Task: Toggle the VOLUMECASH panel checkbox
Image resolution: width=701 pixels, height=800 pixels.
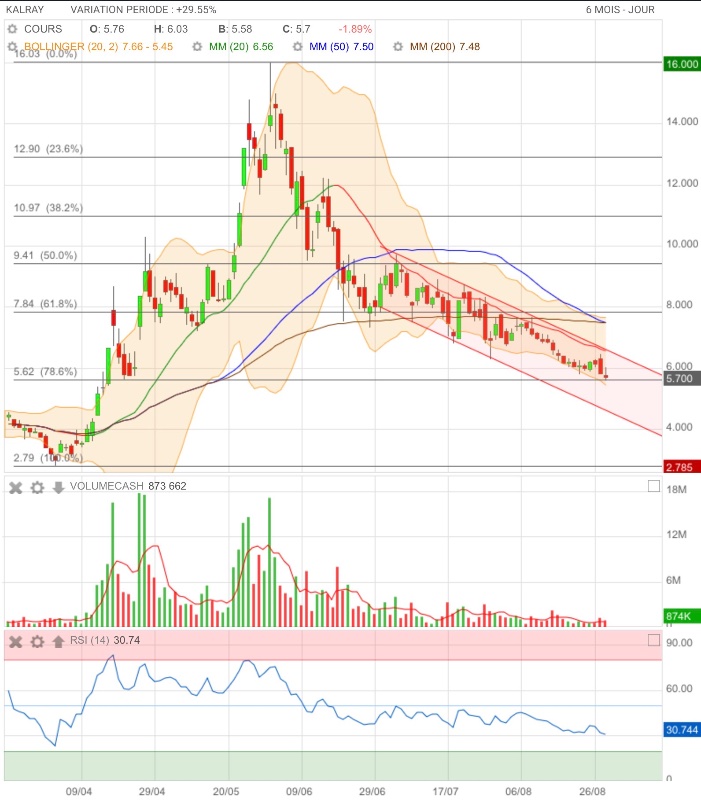Action: (x=654, y=486)
